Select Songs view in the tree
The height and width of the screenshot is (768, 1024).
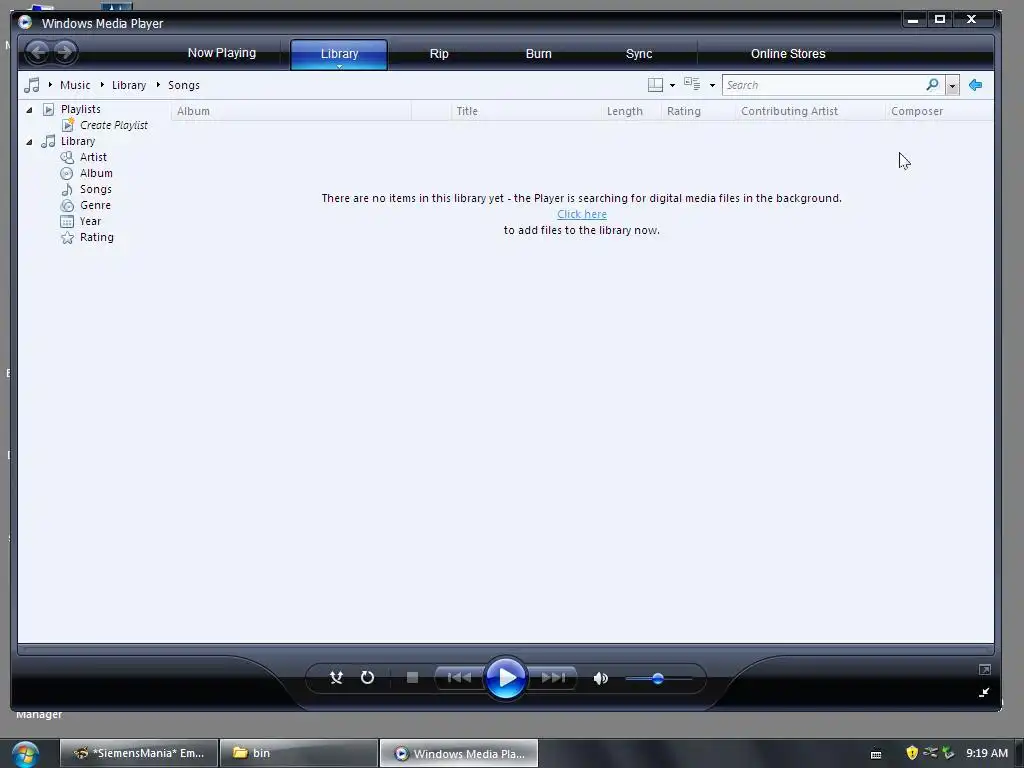[x=95, y=189]
